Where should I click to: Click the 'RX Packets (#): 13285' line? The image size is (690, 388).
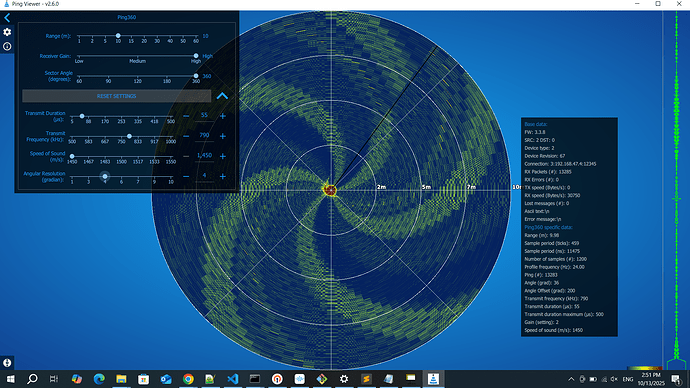coord(548,172)
